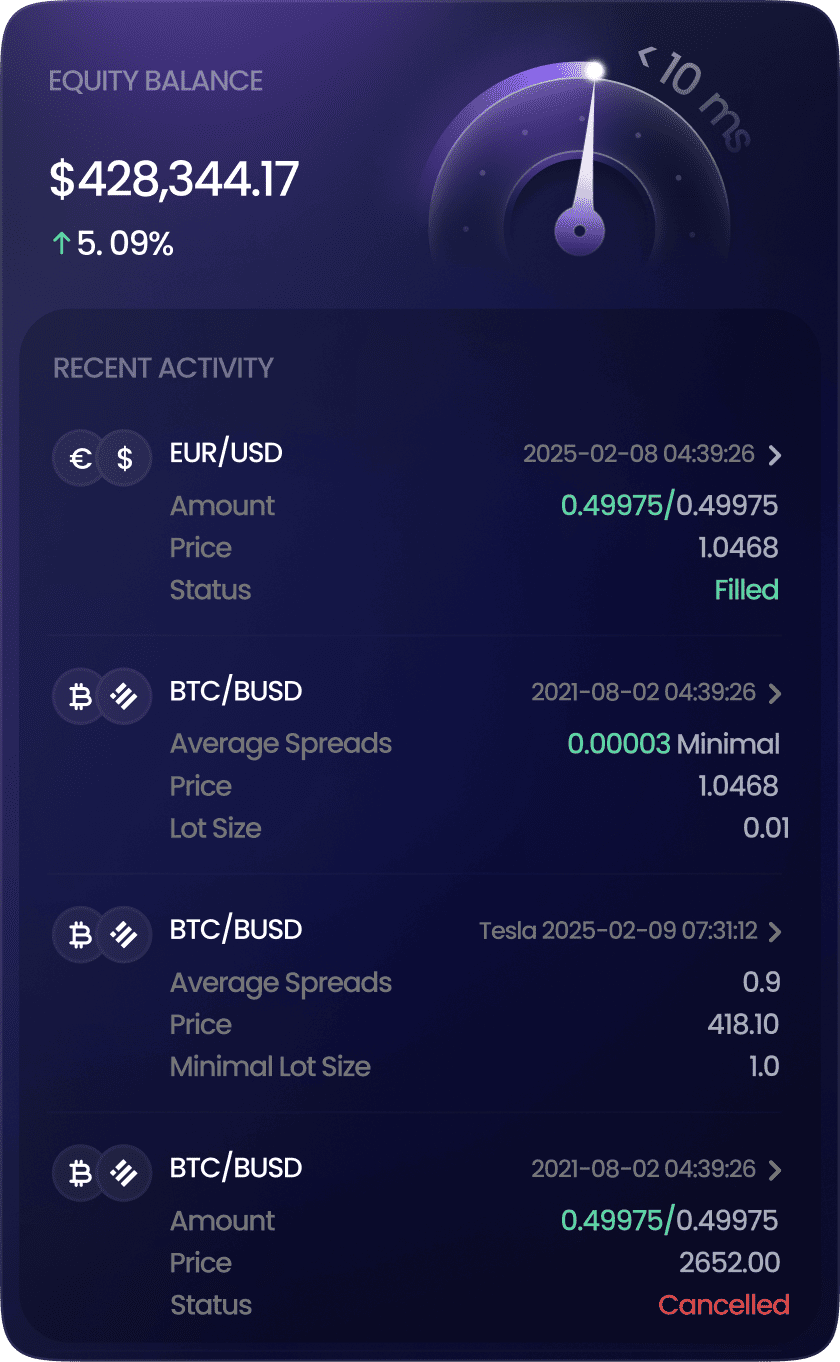This screenshot has height=1362, width=840.
Task: Click the green up-arrow beside 5.09%
Action: pyautogui.click(x=61, y=243)
